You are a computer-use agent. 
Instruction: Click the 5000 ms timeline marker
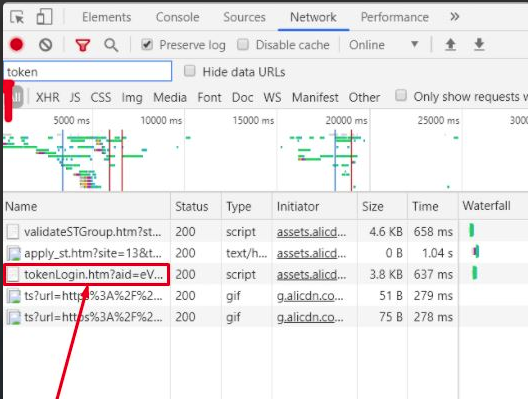coord(71,121)
